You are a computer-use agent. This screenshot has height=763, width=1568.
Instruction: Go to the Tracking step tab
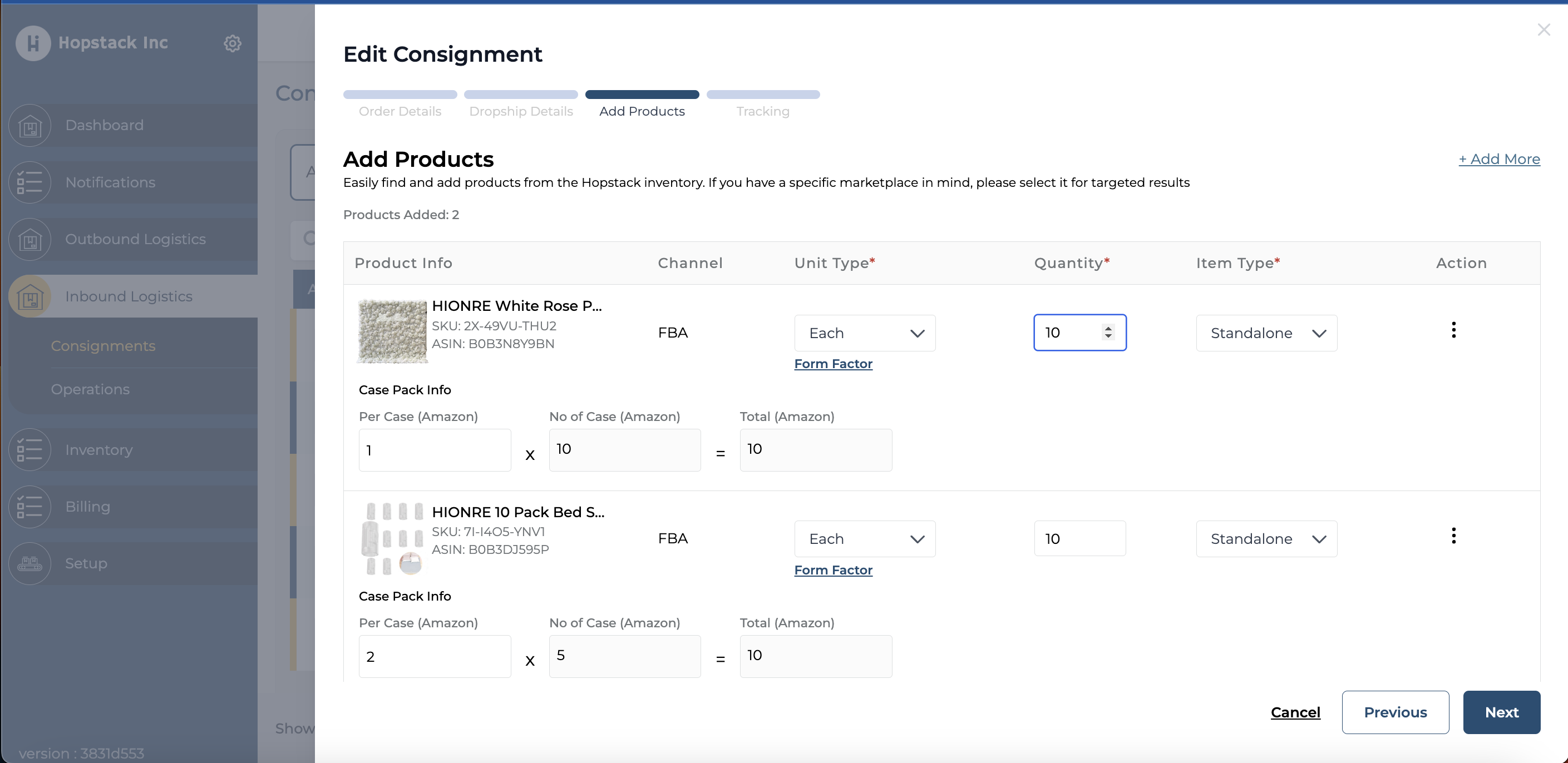click(x=763, y=111)
